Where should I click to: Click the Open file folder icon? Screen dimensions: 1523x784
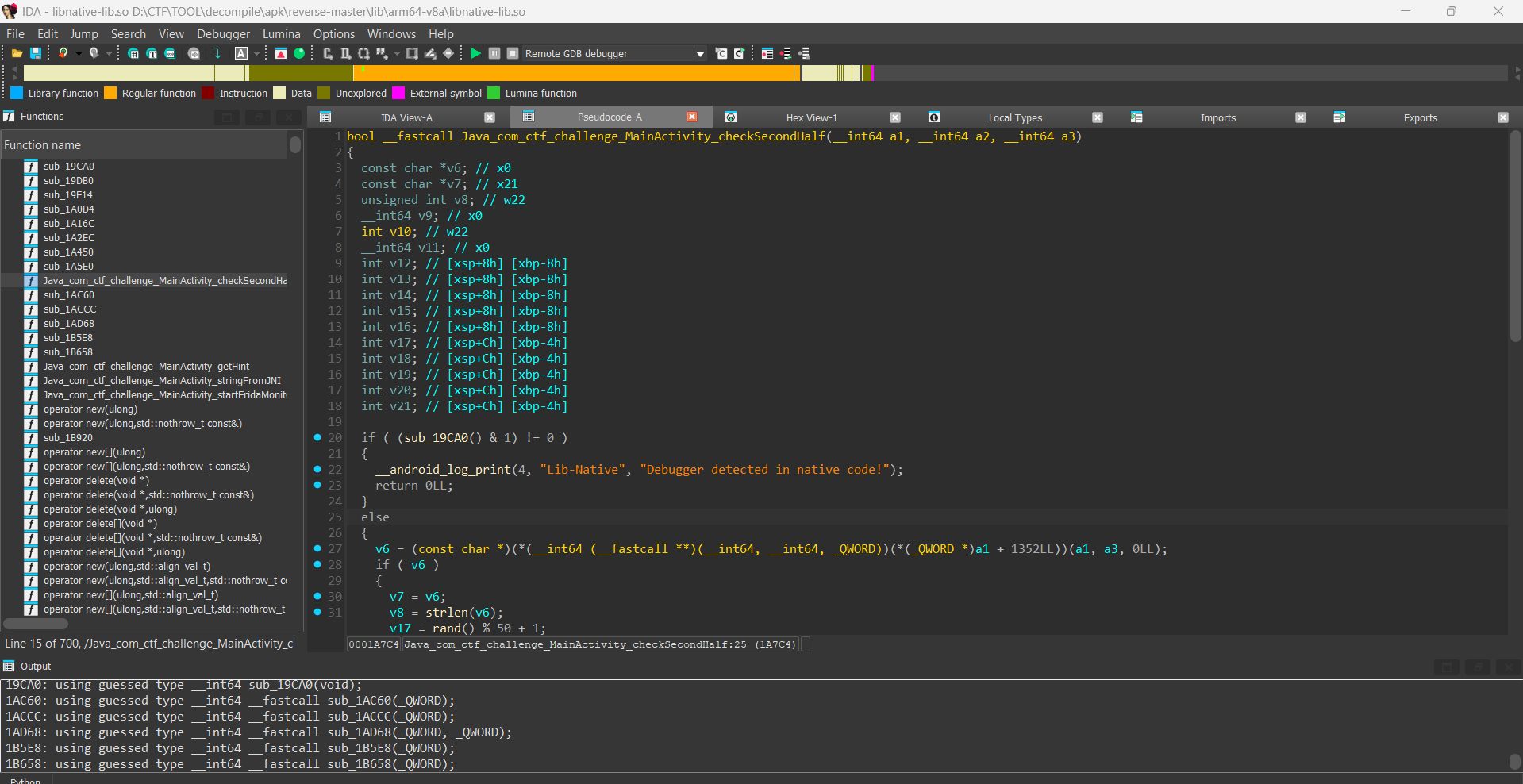pyautogui.click(x=16, y=53)
